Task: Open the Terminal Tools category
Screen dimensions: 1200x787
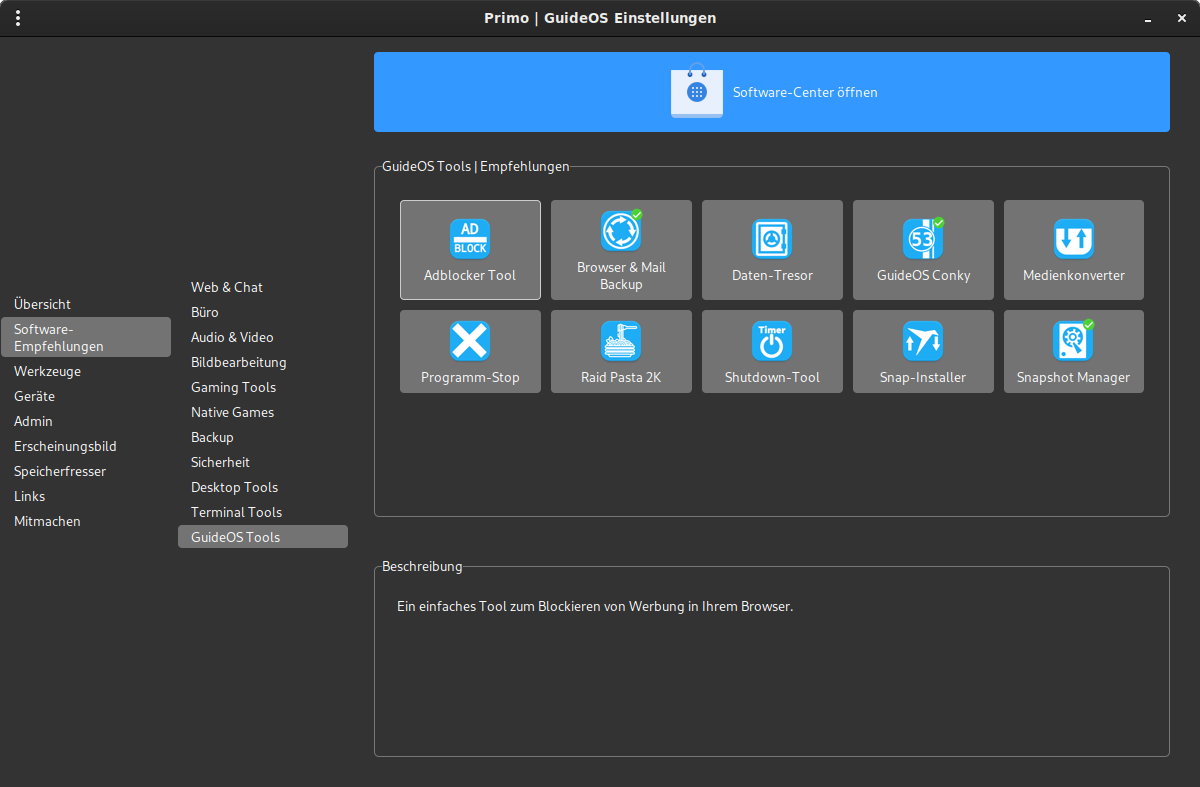Action: (237, 512)
